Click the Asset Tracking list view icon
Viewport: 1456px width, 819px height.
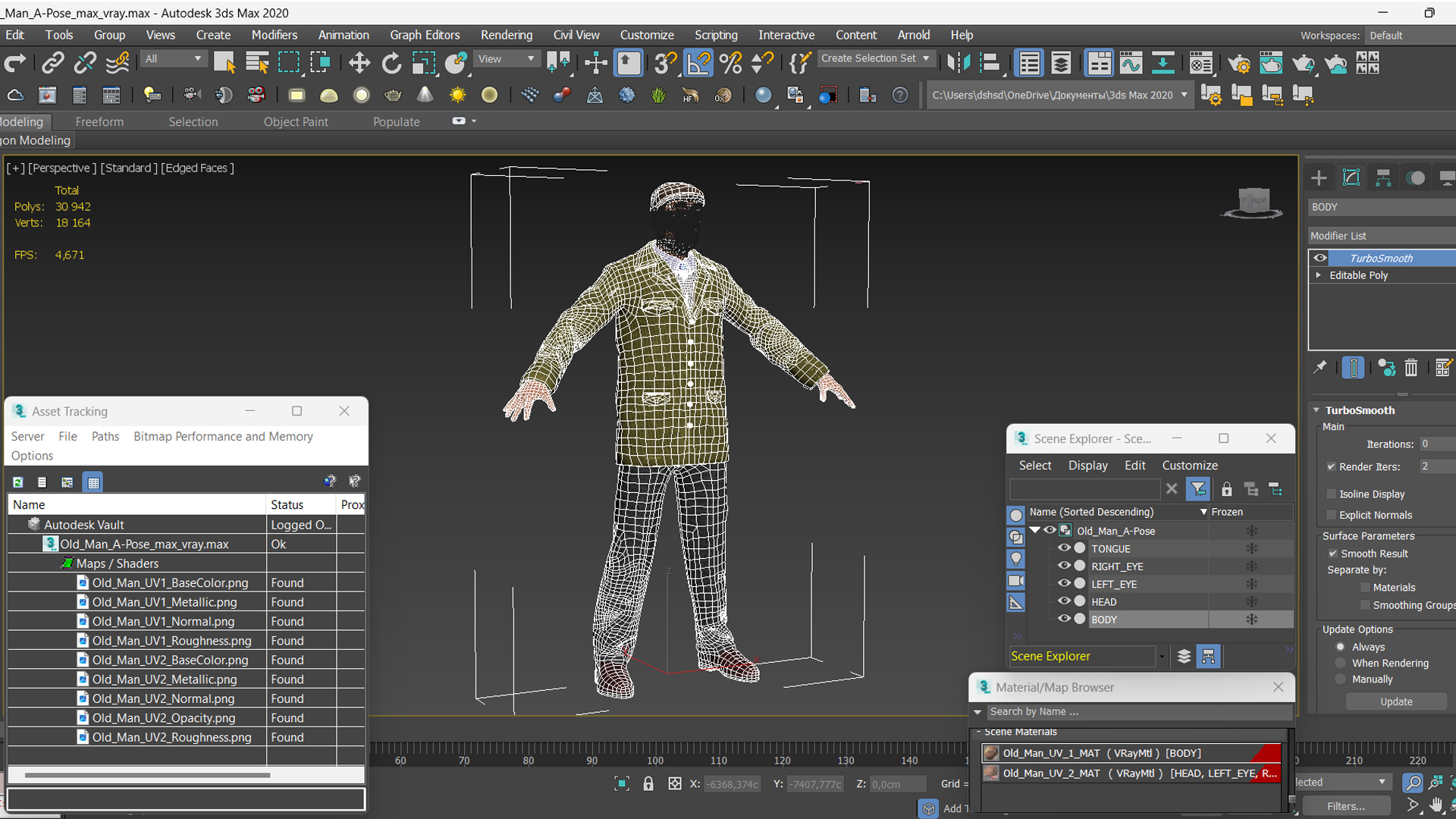tap(41, 482)
